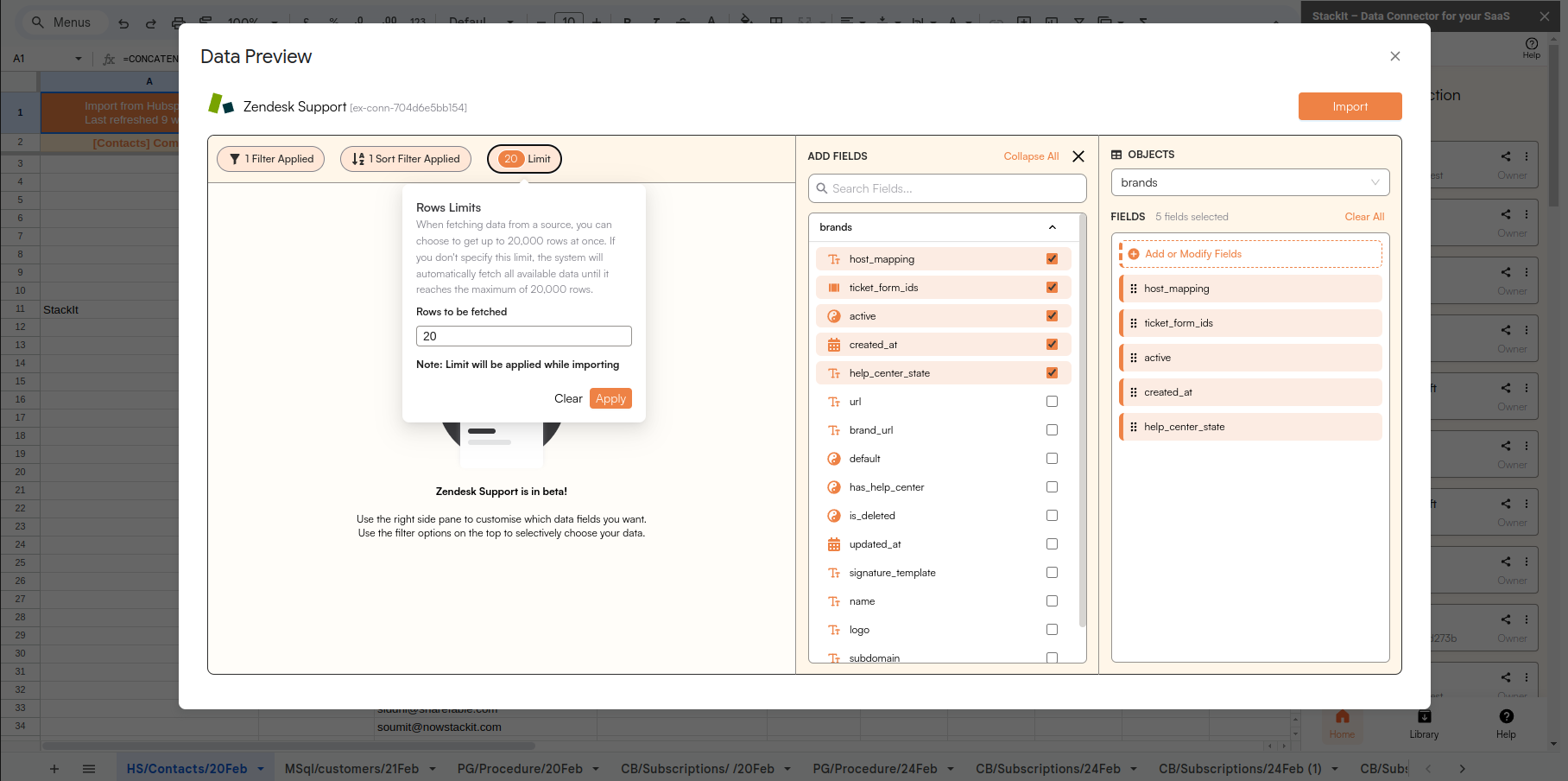This screenshot has height=781, width=1568.
Task: Click the text type icon beside host_mapping
Action: pos(834,259)
